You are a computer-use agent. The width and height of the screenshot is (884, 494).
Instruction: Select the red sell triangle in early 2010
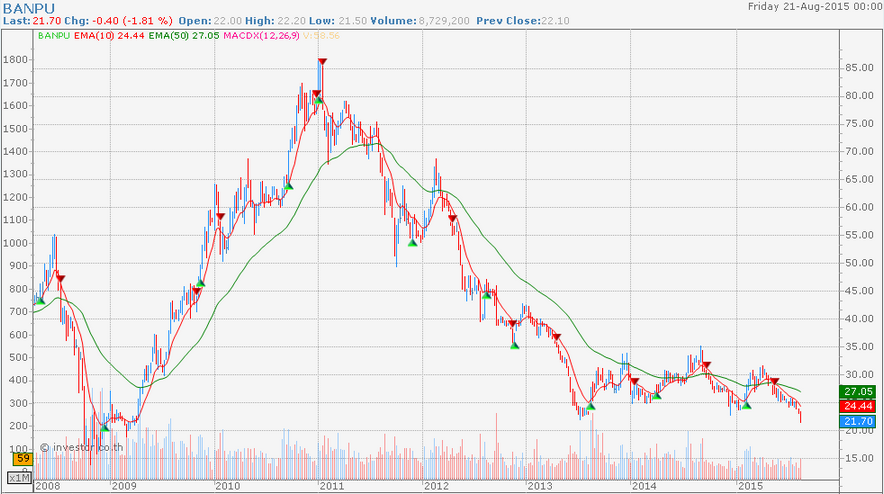click(220, 217)
